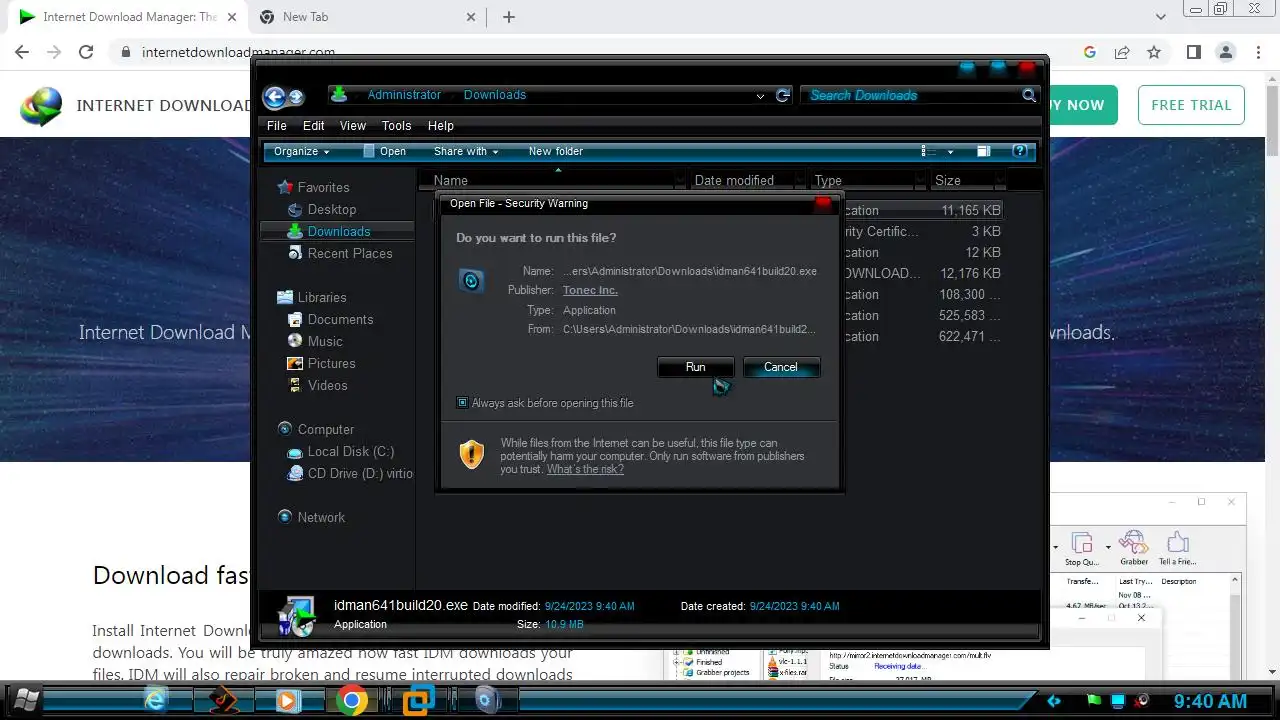Select Favorites in the navigation pane

coord(314,187)
